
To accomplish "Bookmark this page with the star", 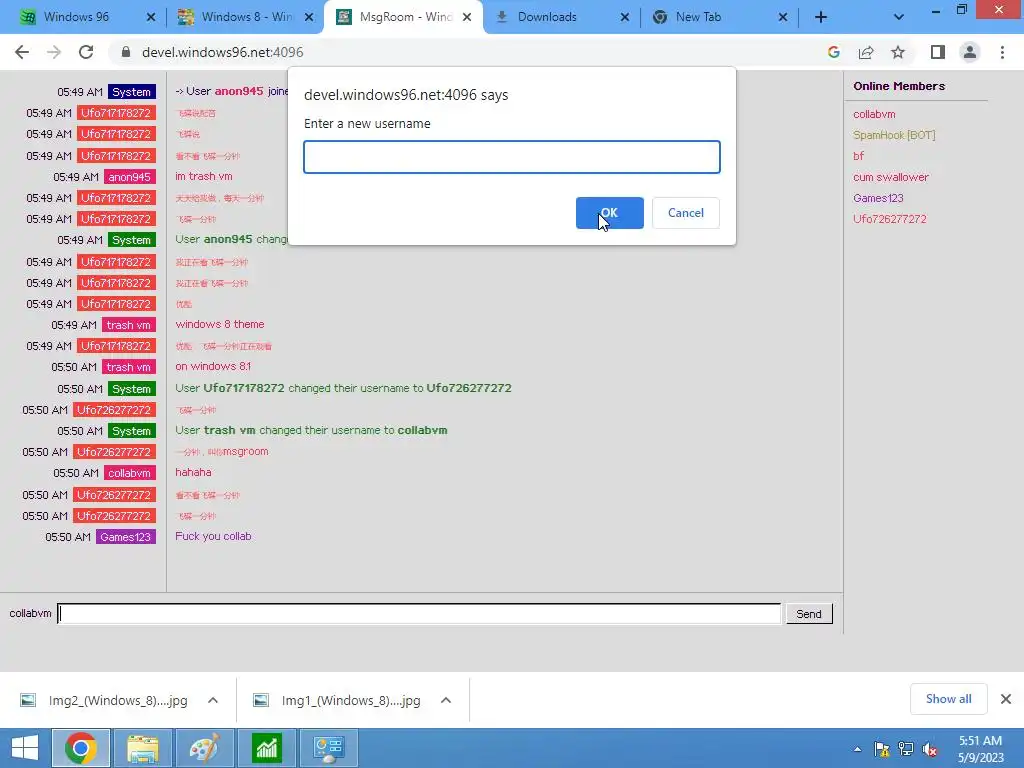I will click(898, 52).
